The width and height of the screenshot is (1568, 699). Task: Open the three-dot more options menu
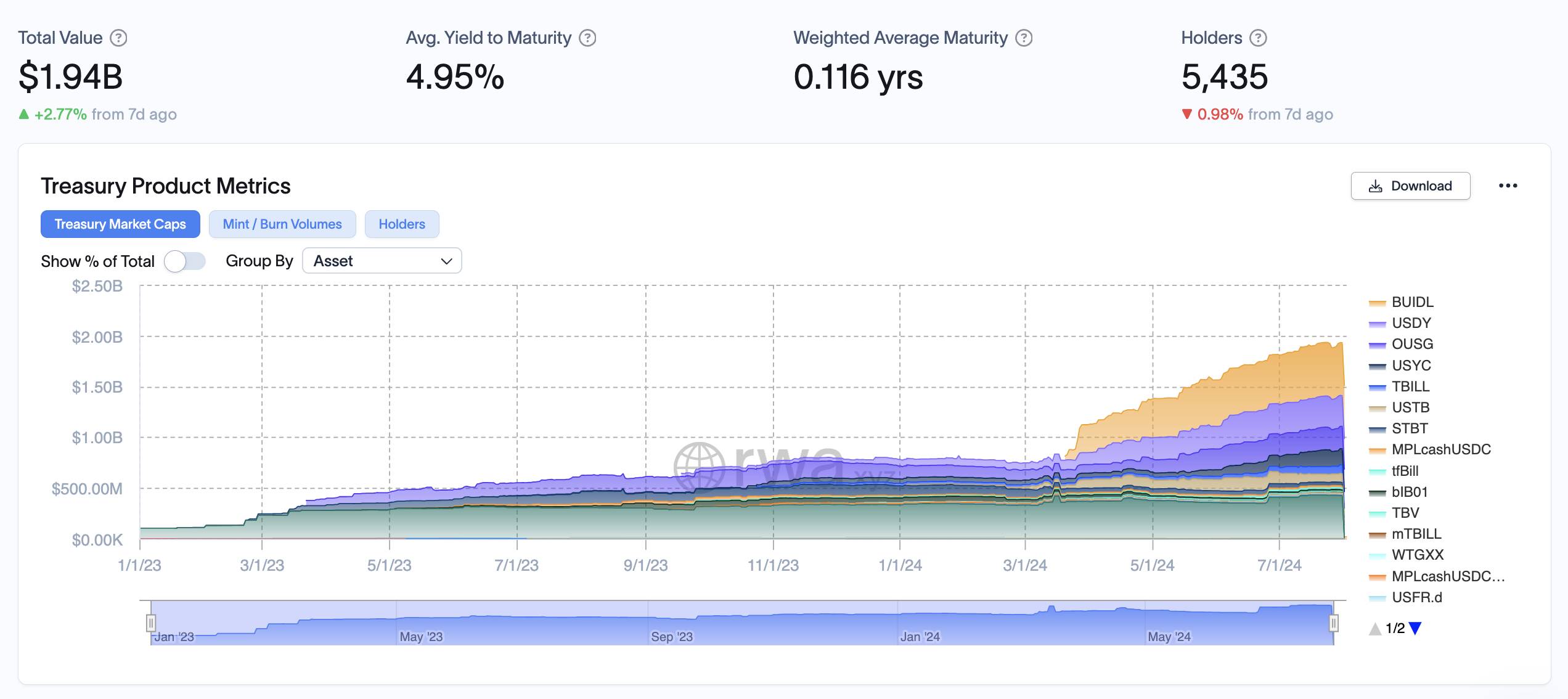click(x=1508, y=186)
